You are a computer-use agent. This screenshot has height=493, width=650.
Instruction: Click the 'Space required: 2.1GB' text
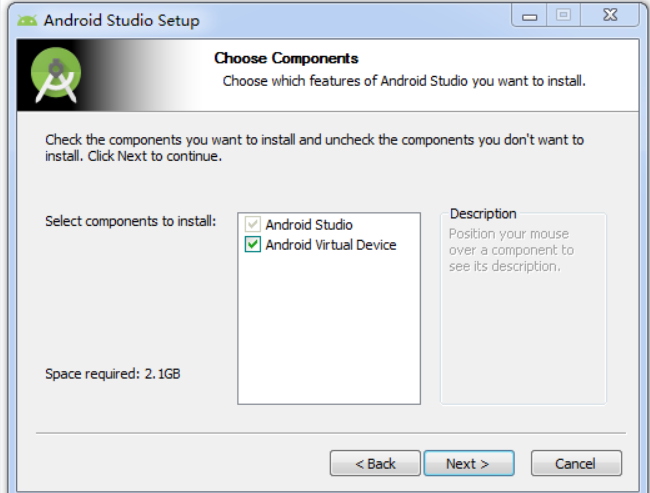coord(113,374)
